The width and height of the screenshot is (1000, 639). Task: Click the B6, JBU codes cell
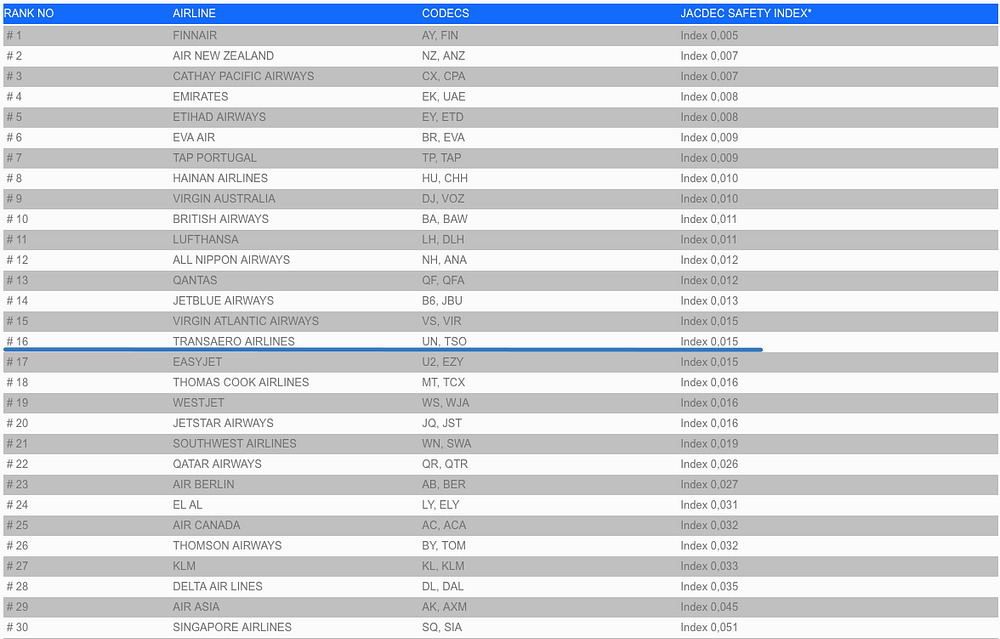point(442,301)
